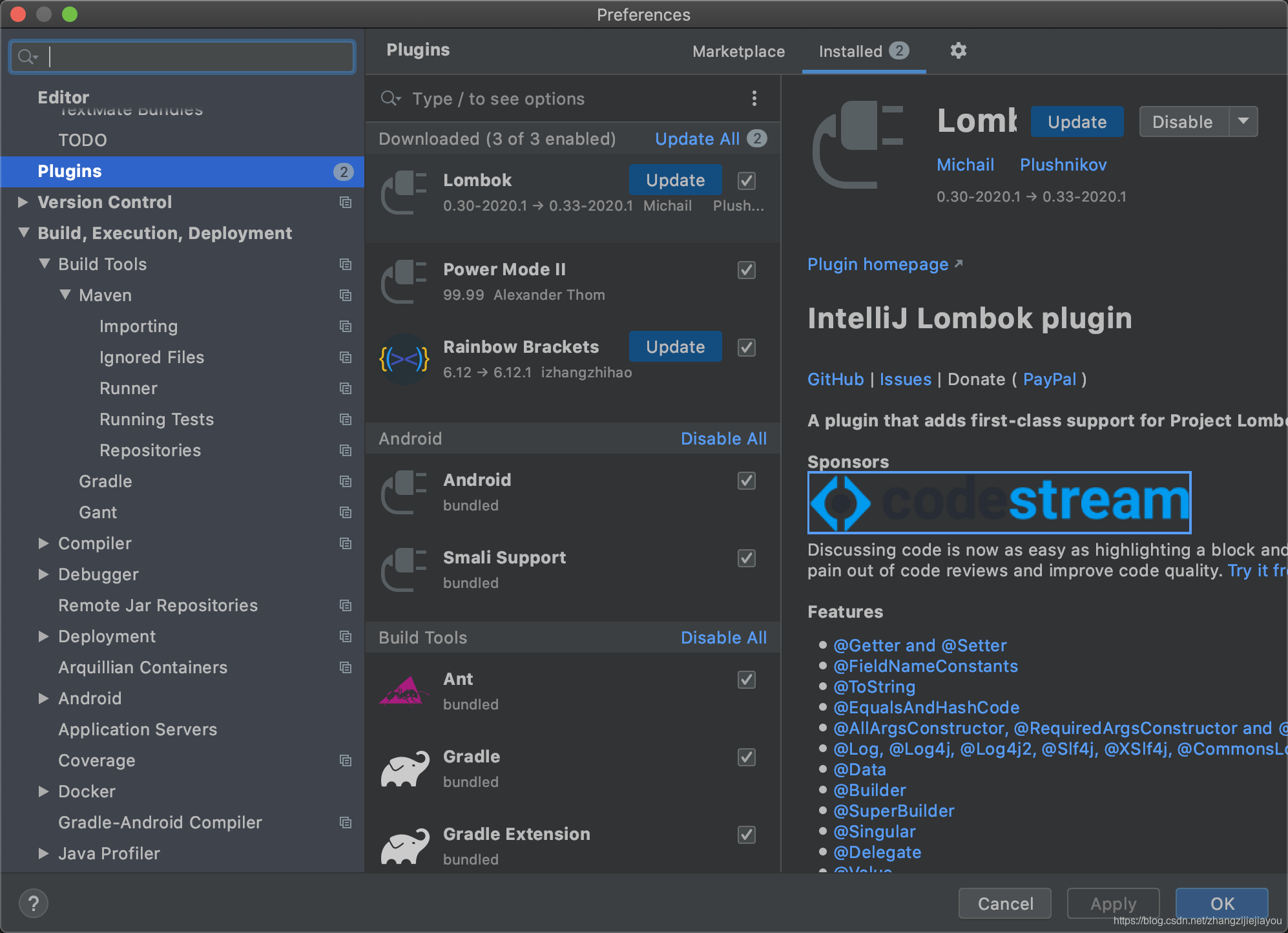
Task: Open the plugins gear settings menu
Action: click(958, 50)
